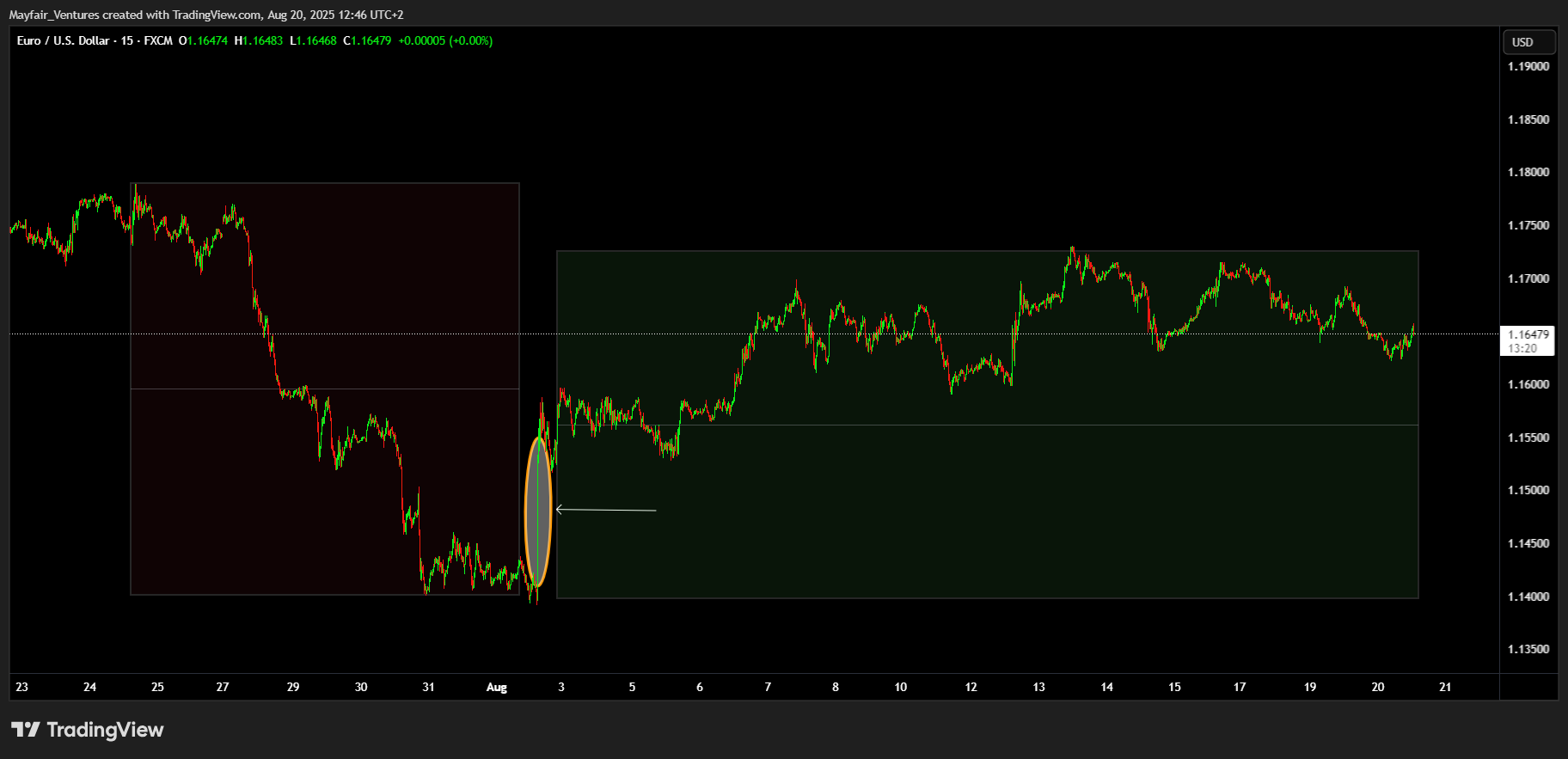Click date axis label 12
The height and width of the screenshot is (759, 1568).
971,687
